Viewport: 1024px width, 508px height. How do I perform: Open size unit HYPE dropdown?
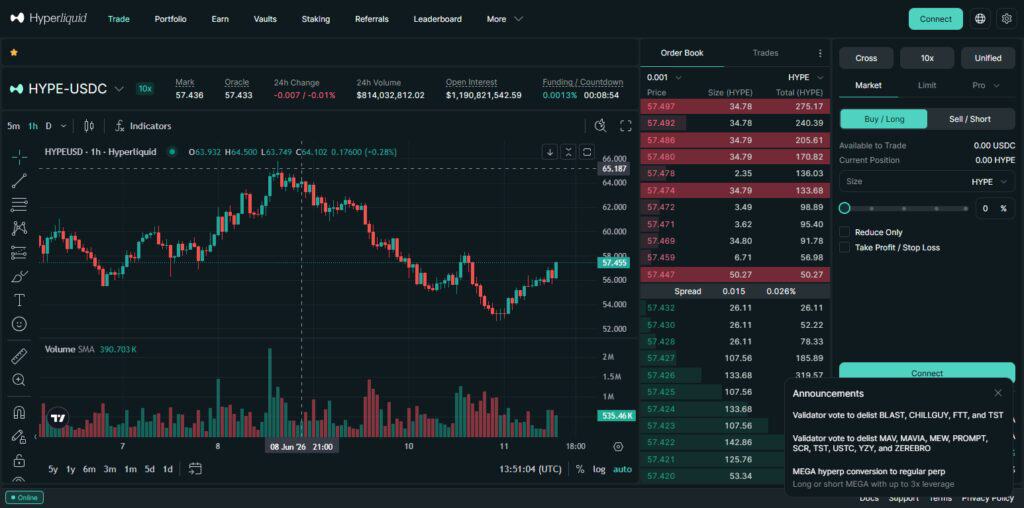[989, 182]
